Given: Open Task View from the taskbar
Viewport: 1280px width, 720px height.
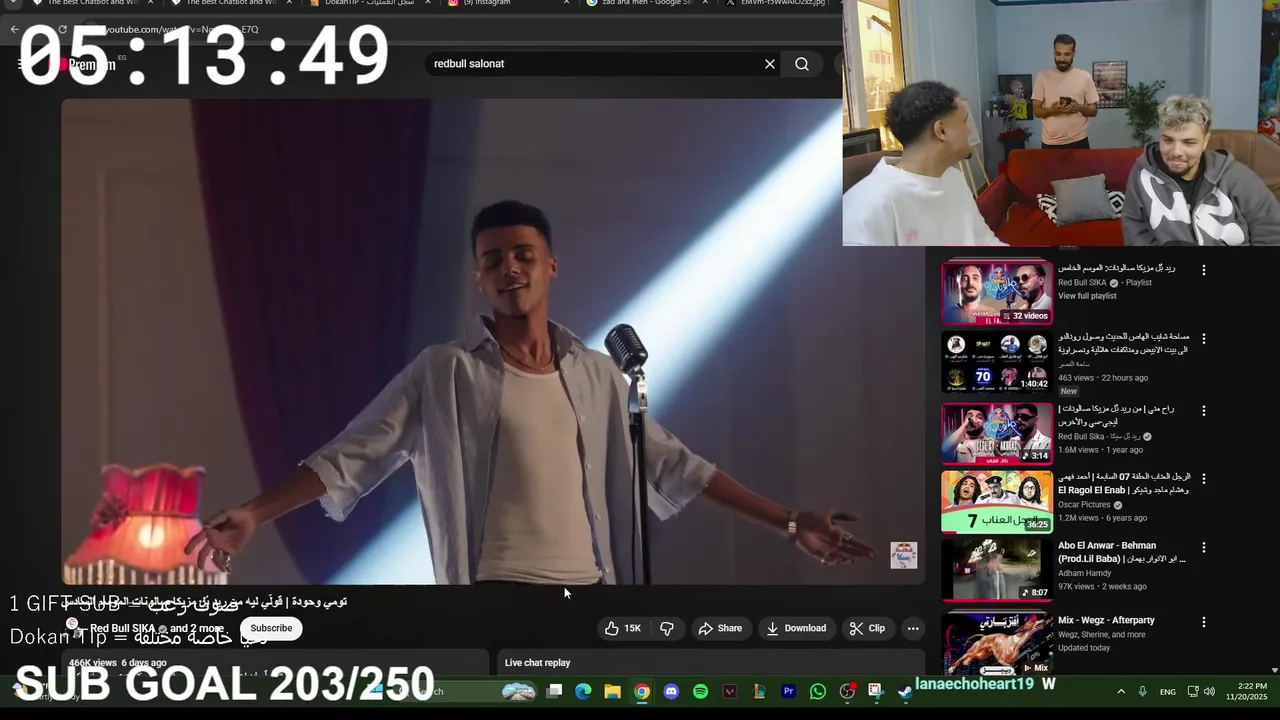Looking at the screenshot, I should tap(555, 691).
